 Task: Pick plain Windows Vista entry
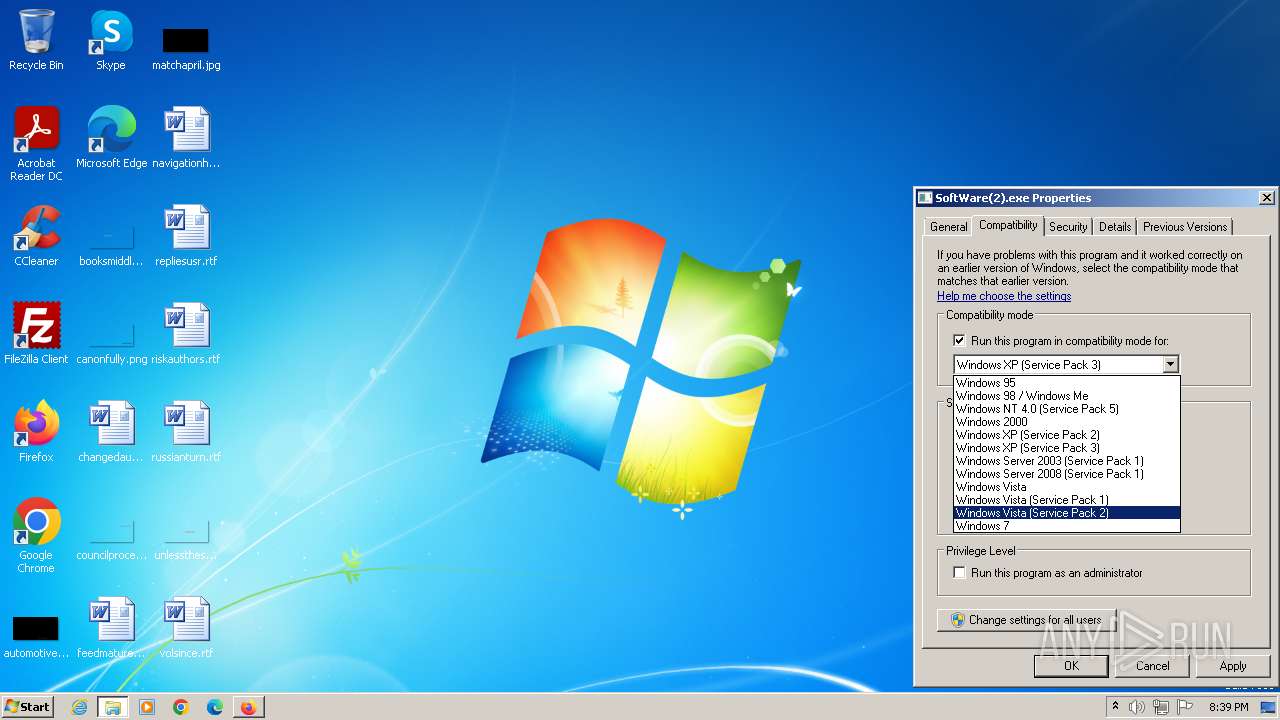(1066, 487)
